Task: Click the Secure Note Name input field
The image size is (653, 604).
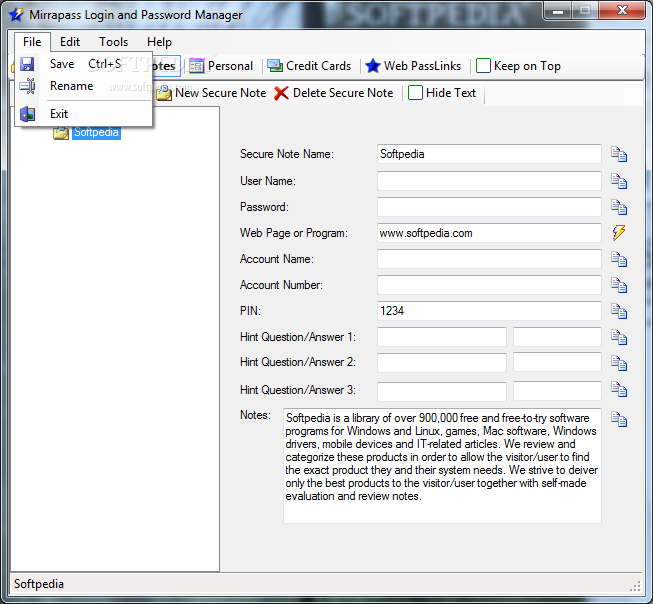Action: 489,154
